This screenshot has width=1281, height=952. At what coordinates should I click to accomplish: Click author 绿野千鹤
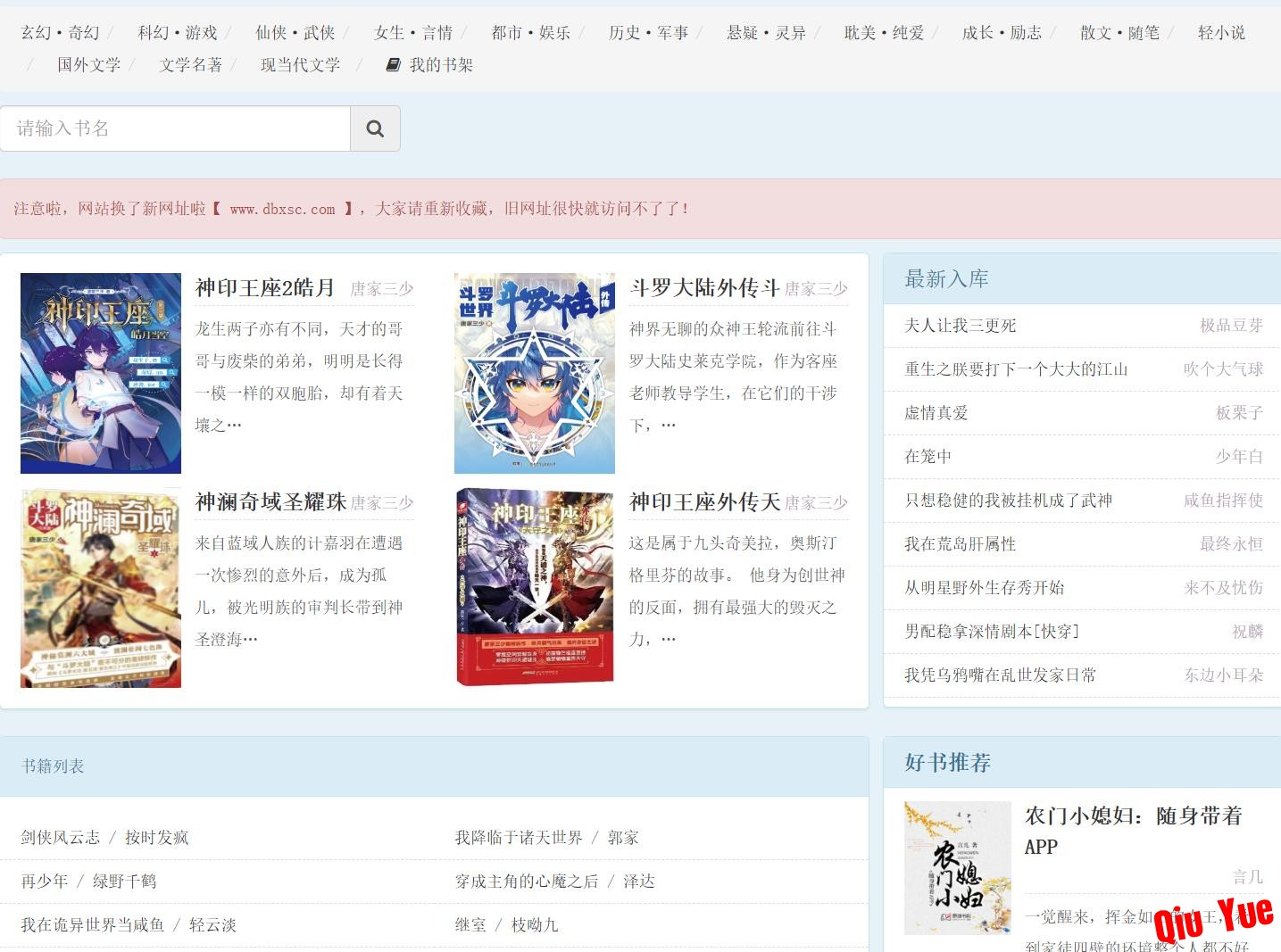click(x=125, y=882)
